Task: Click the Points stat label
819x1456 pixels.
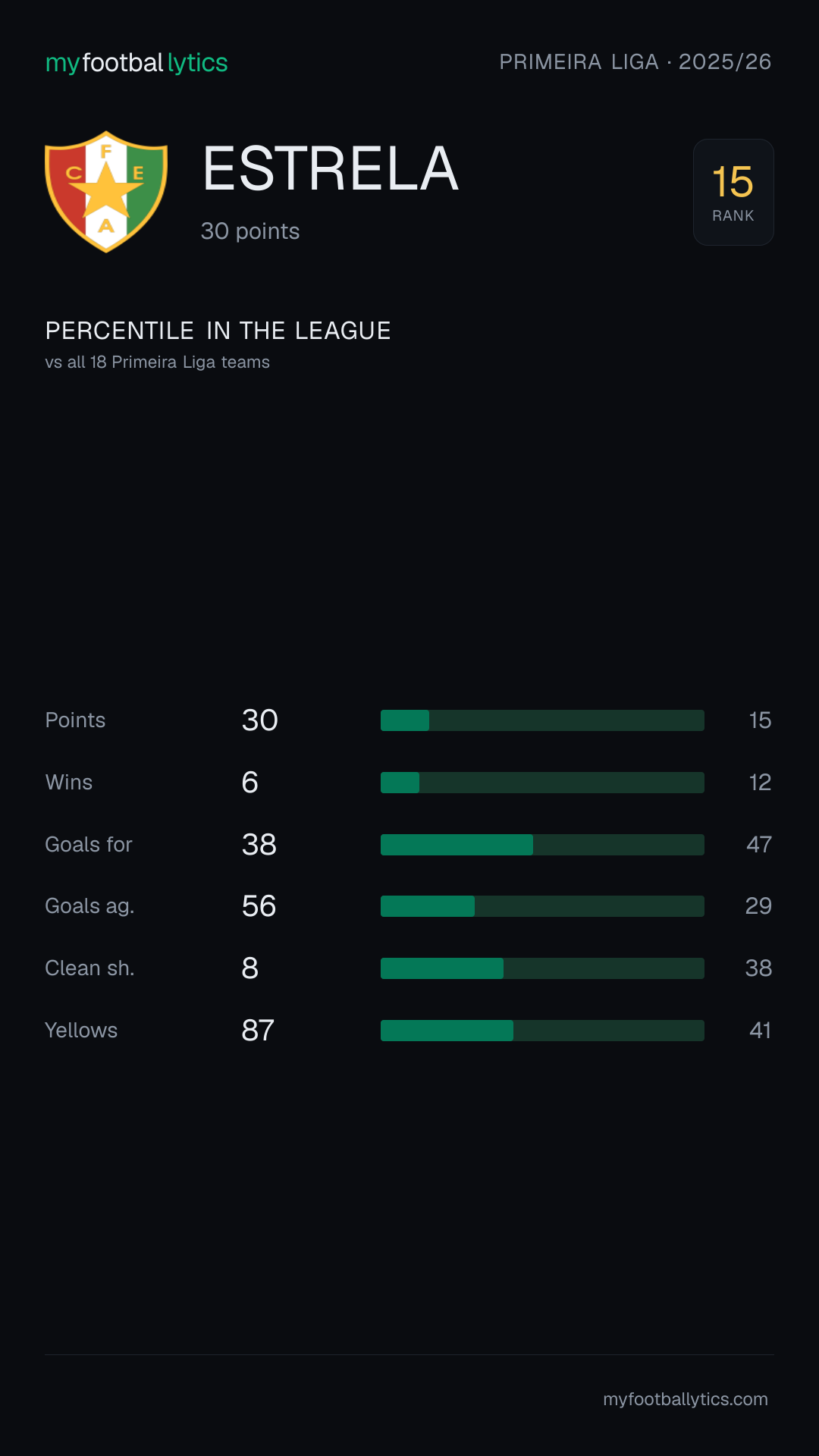Action: [75, 720]
